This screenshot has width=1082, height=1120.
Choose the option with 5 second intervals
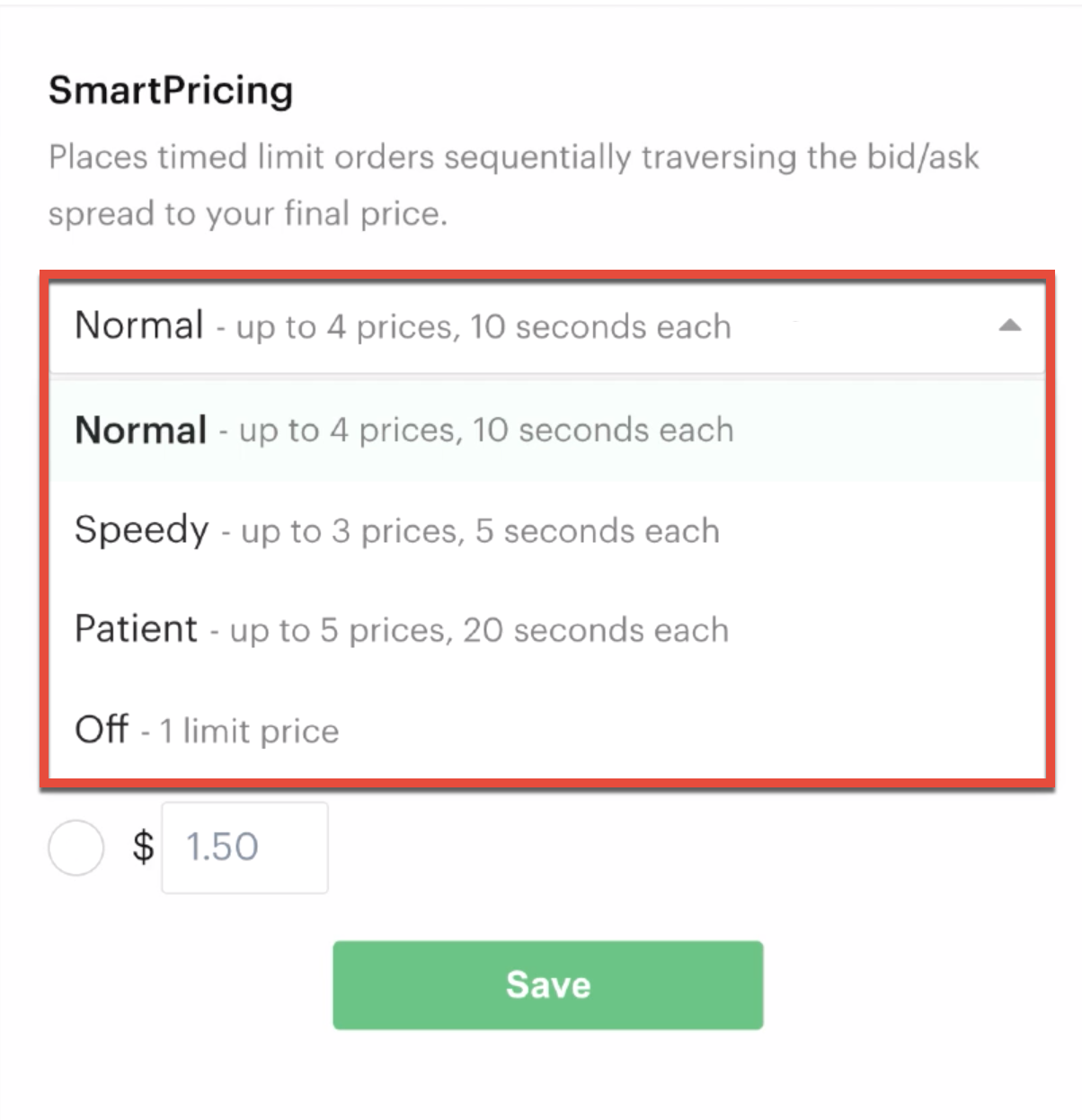point(395,530)
